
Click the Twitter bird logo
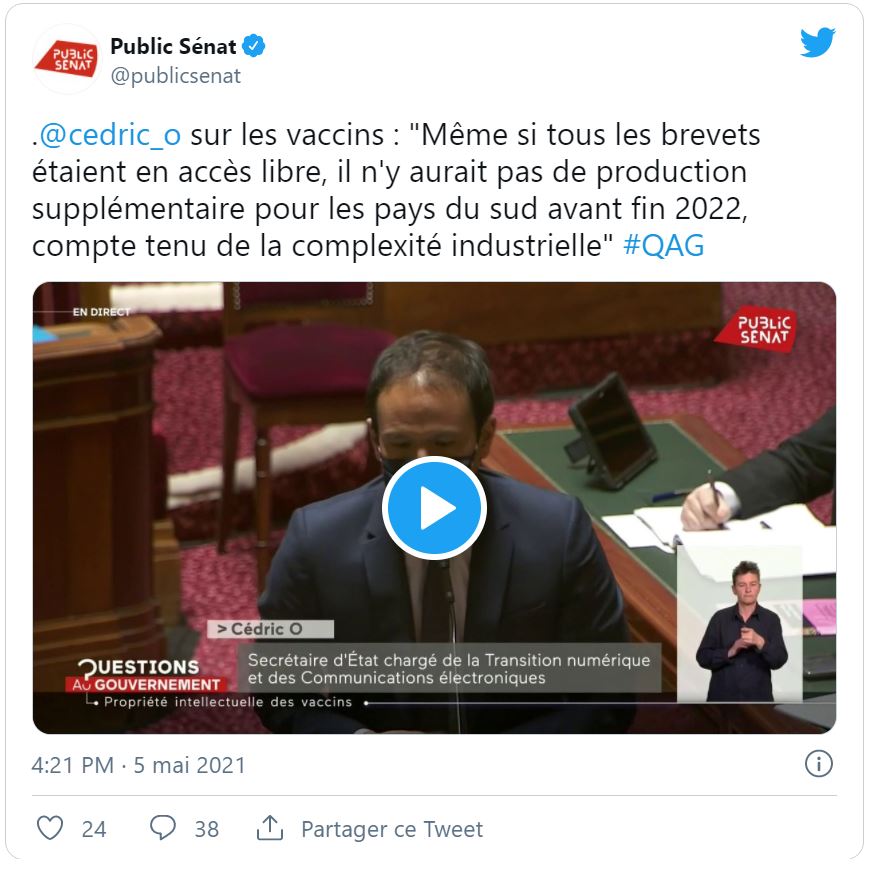point(818,42)
